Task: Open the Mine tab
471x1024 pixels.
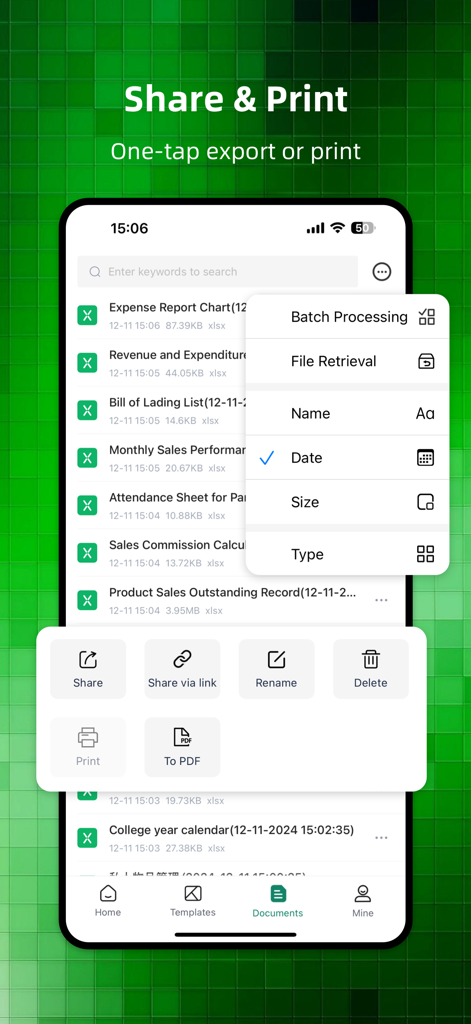Action: tap(363, 901)
